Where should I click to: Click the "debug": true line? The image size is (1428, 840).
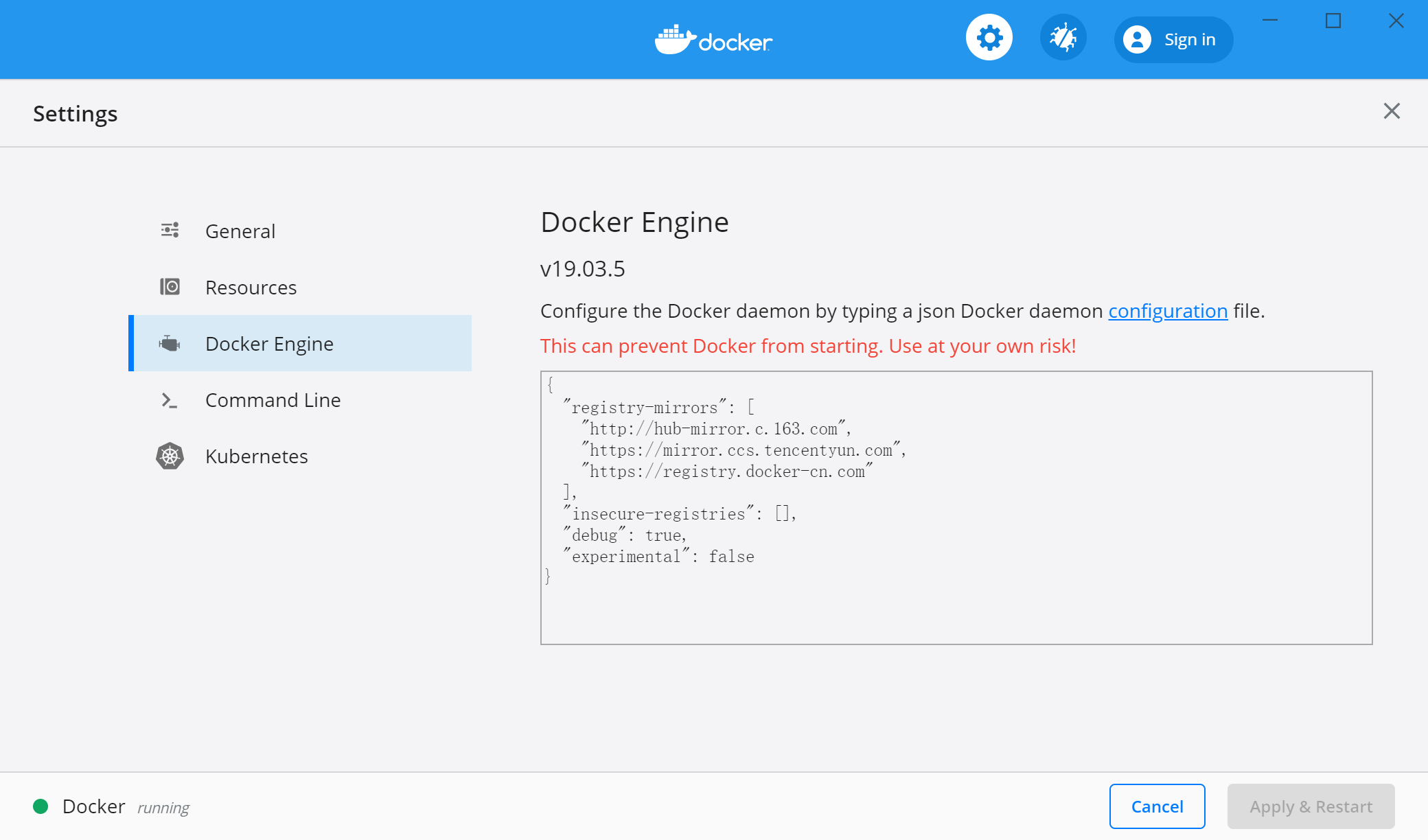pos(625,535)
